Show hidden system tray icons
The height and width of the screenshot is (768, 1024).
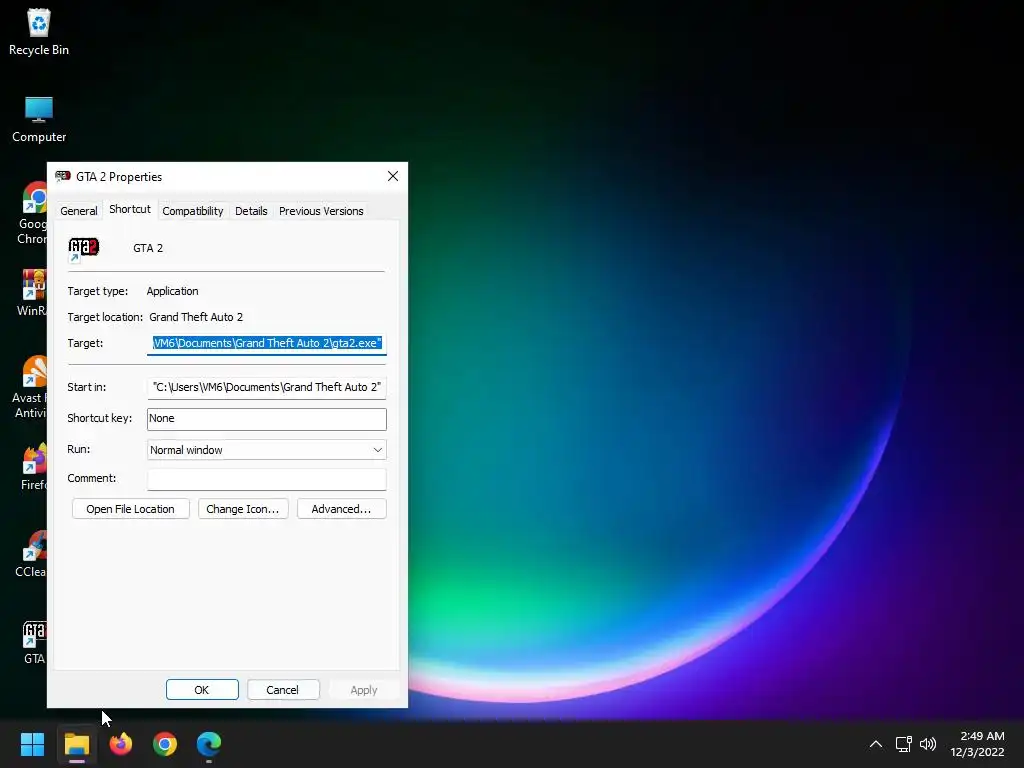tap(876, 744)
